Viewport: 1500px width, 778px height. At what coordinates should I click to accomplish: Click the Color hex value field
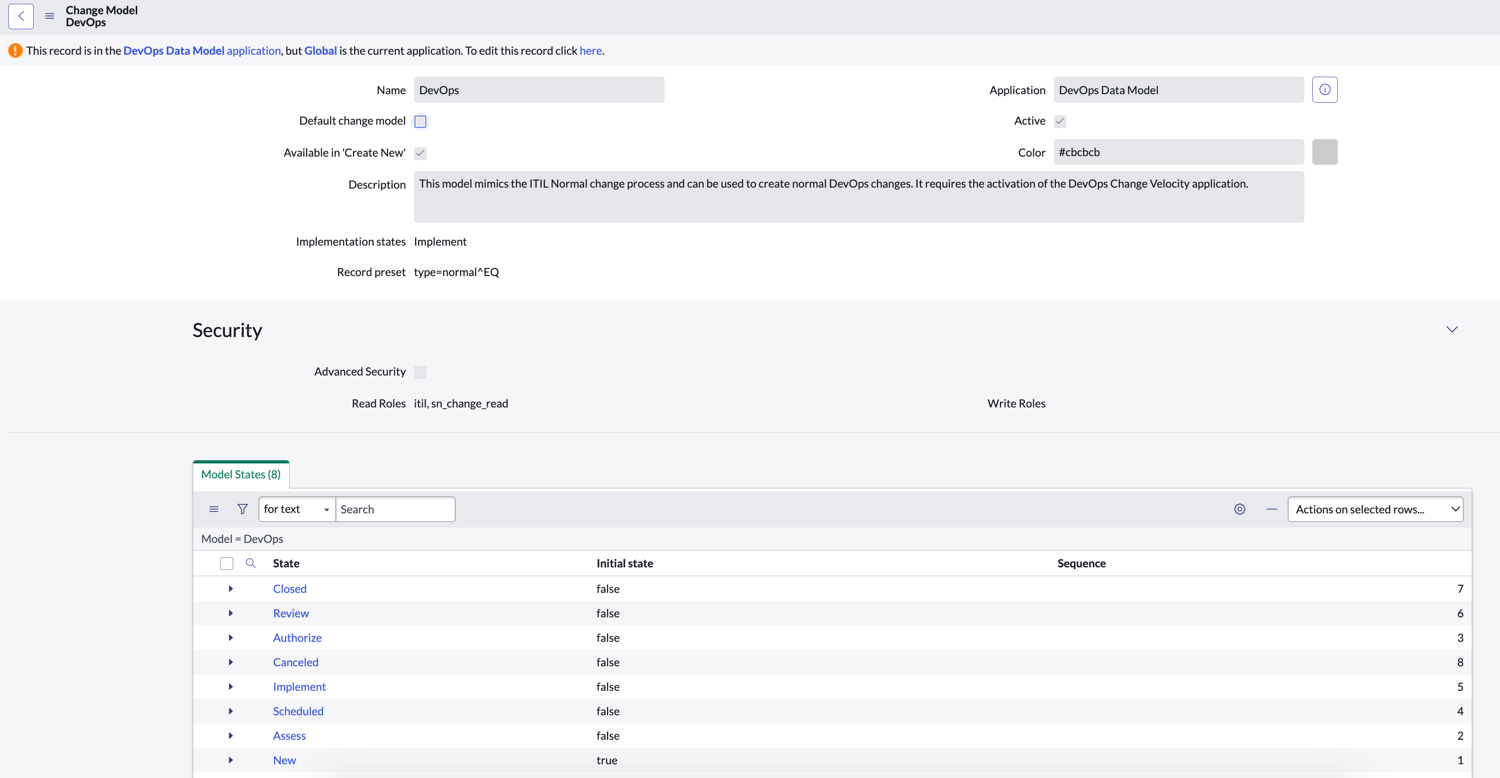click(1179, 152)
